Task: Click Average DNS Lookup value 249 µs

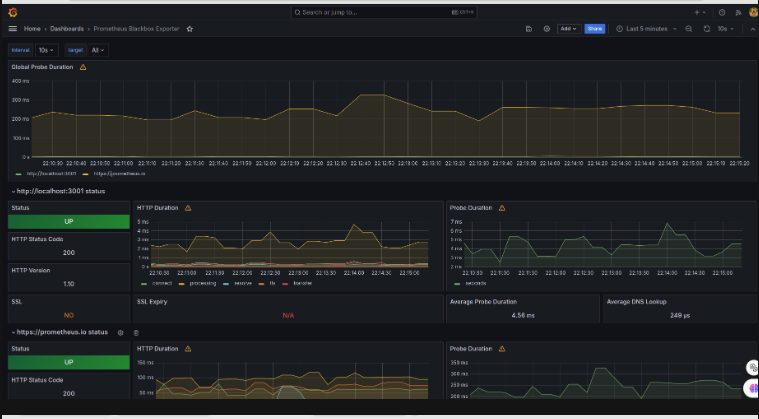Action: tap(680, 315)
